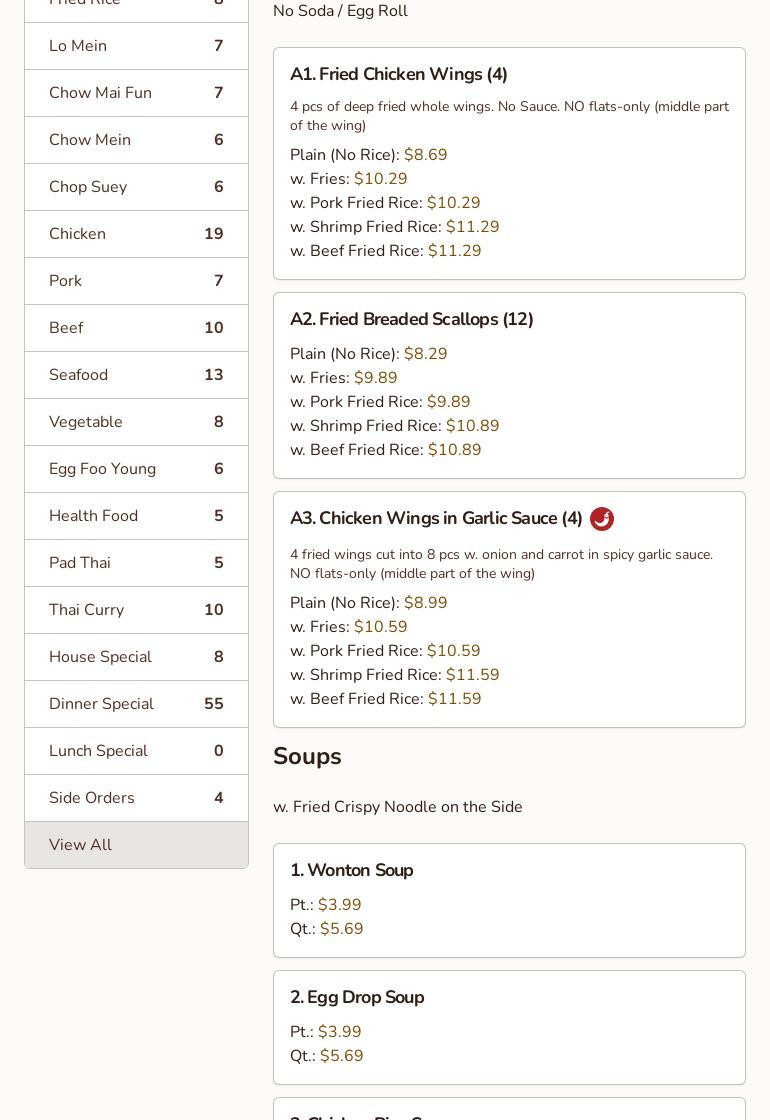
Task: Open the Egg Foo Young category
Action: pyautogui.click(x=136, y=469)
